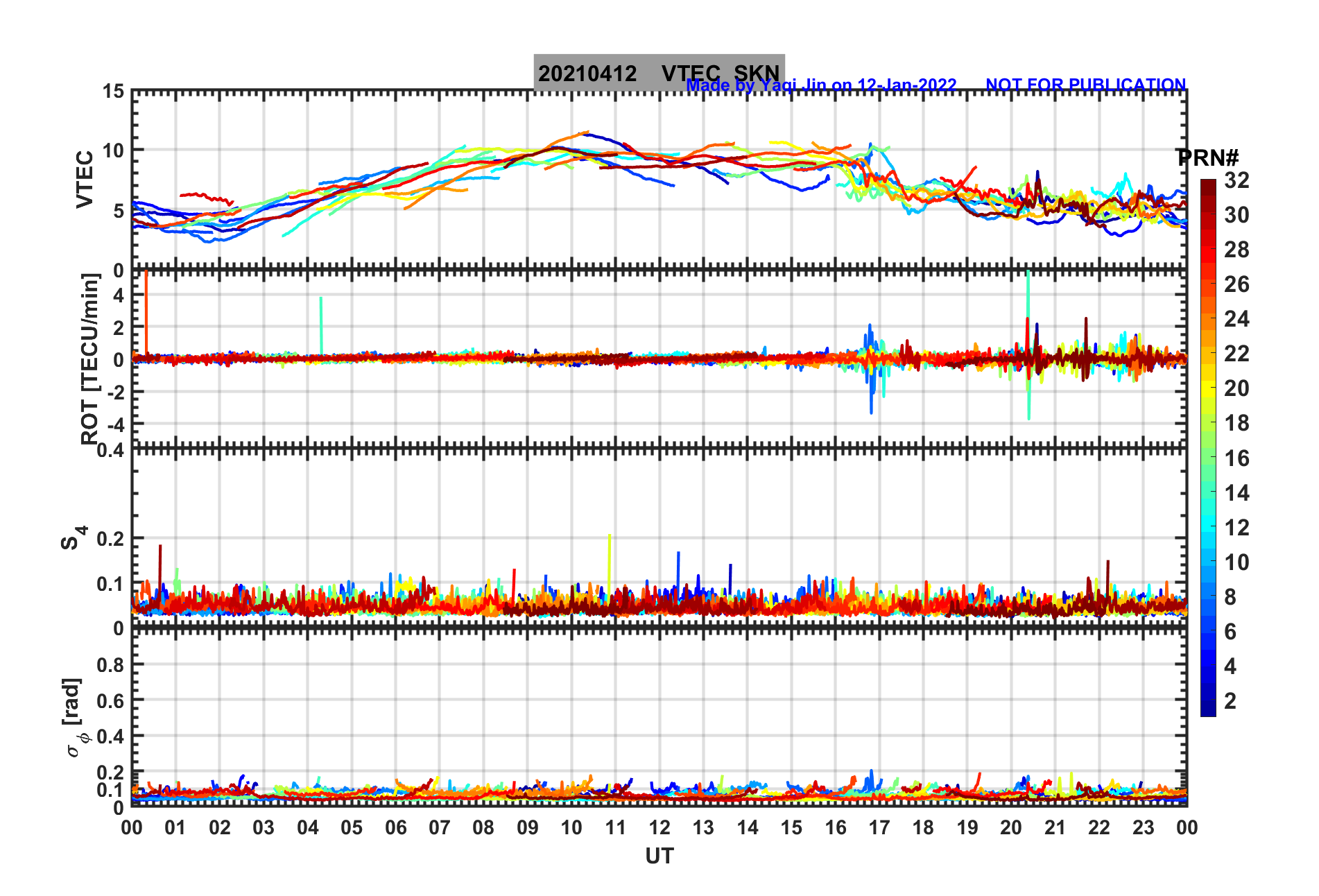Click tick label 5 on the VTEC axis
Screen dimensions: 1319x896
(119, 211)
